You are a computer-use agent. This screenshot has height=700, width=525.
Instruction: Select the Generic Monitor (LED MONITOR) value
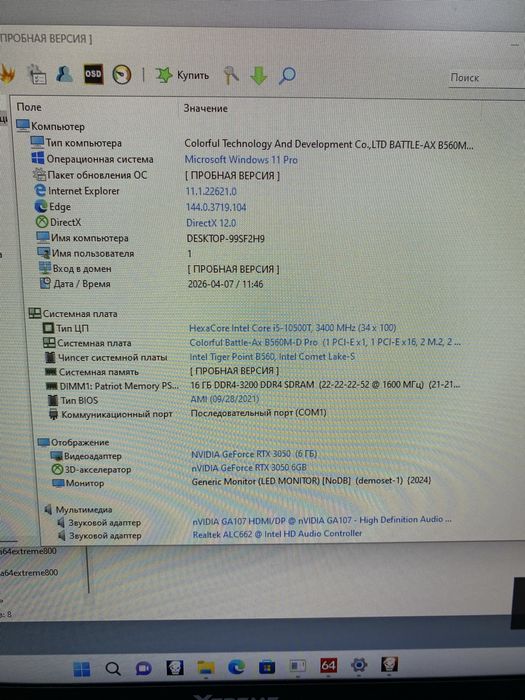(x=311, y=481)
